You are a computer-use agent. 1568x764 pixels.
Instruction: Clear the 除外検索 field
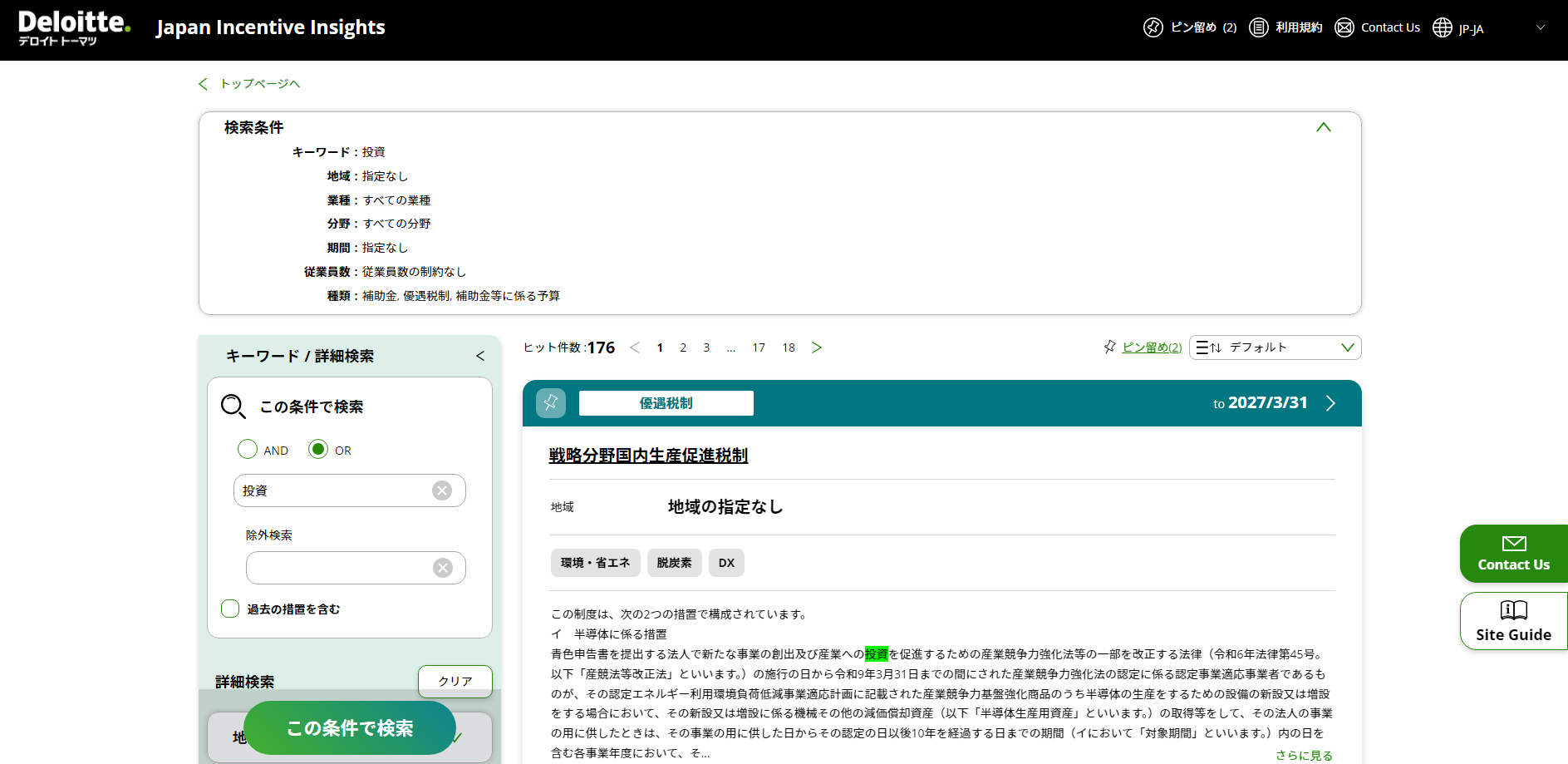(443, 568)
